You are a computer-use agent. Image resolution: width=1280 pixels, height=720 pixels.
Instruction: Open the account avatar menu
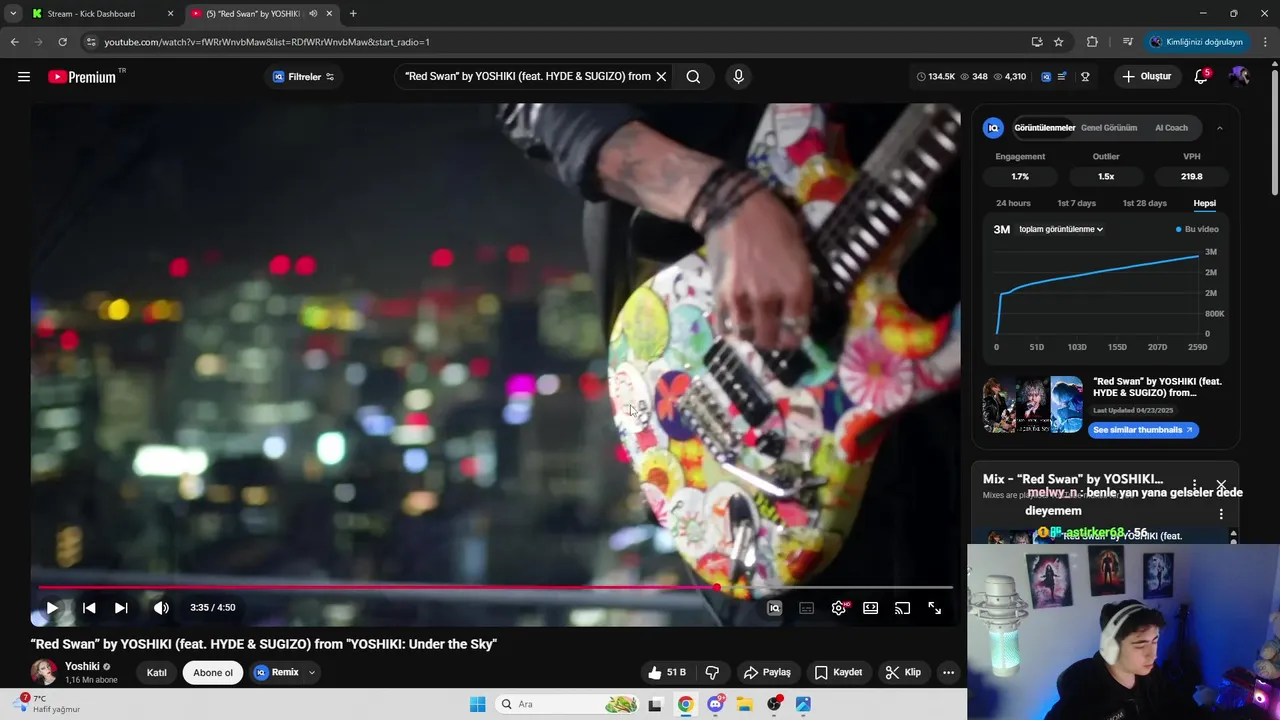coord(1239,77)
